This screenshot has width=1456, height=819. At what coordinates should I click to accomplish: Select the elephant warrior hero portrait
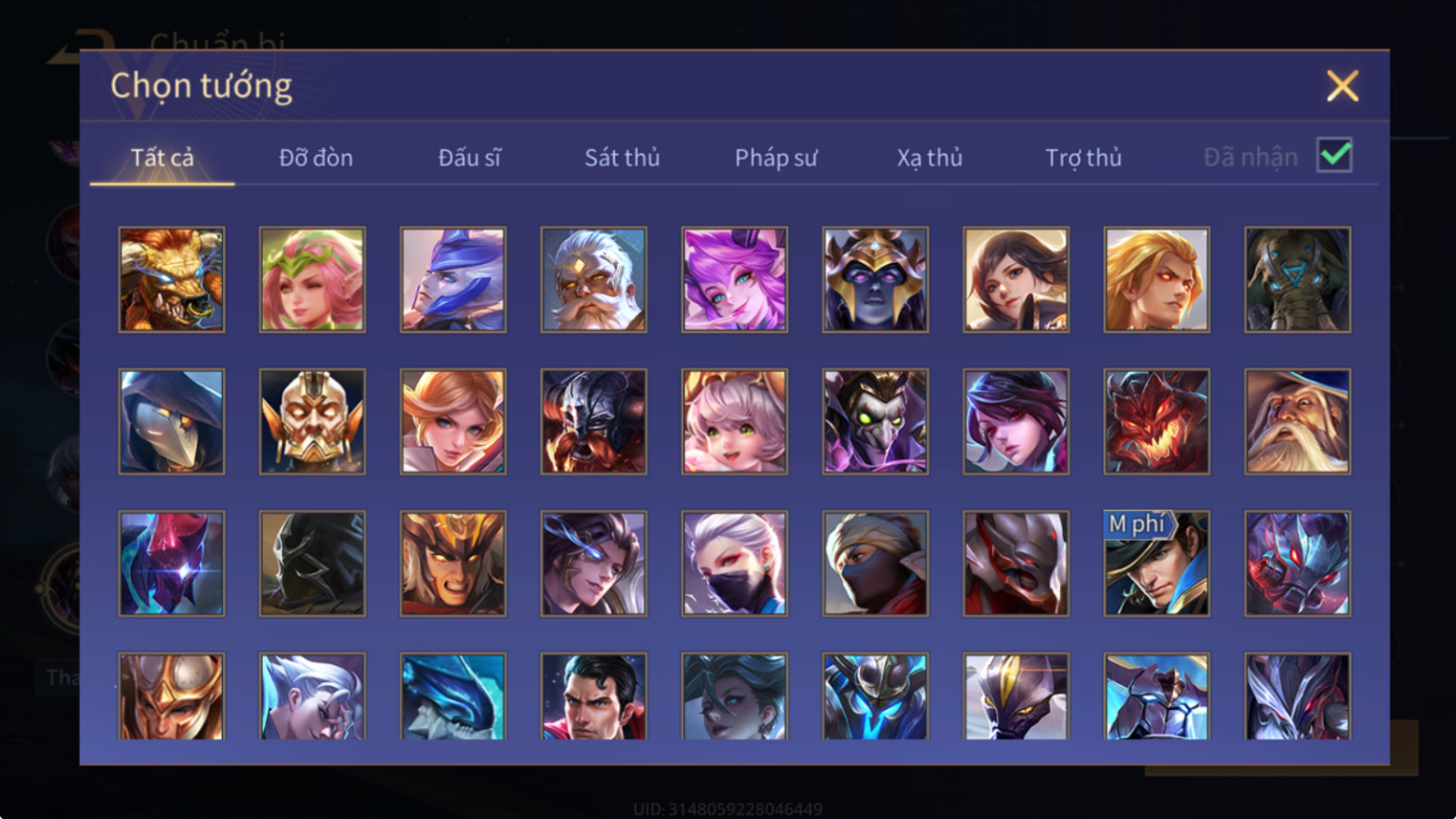pos(1297,279)
